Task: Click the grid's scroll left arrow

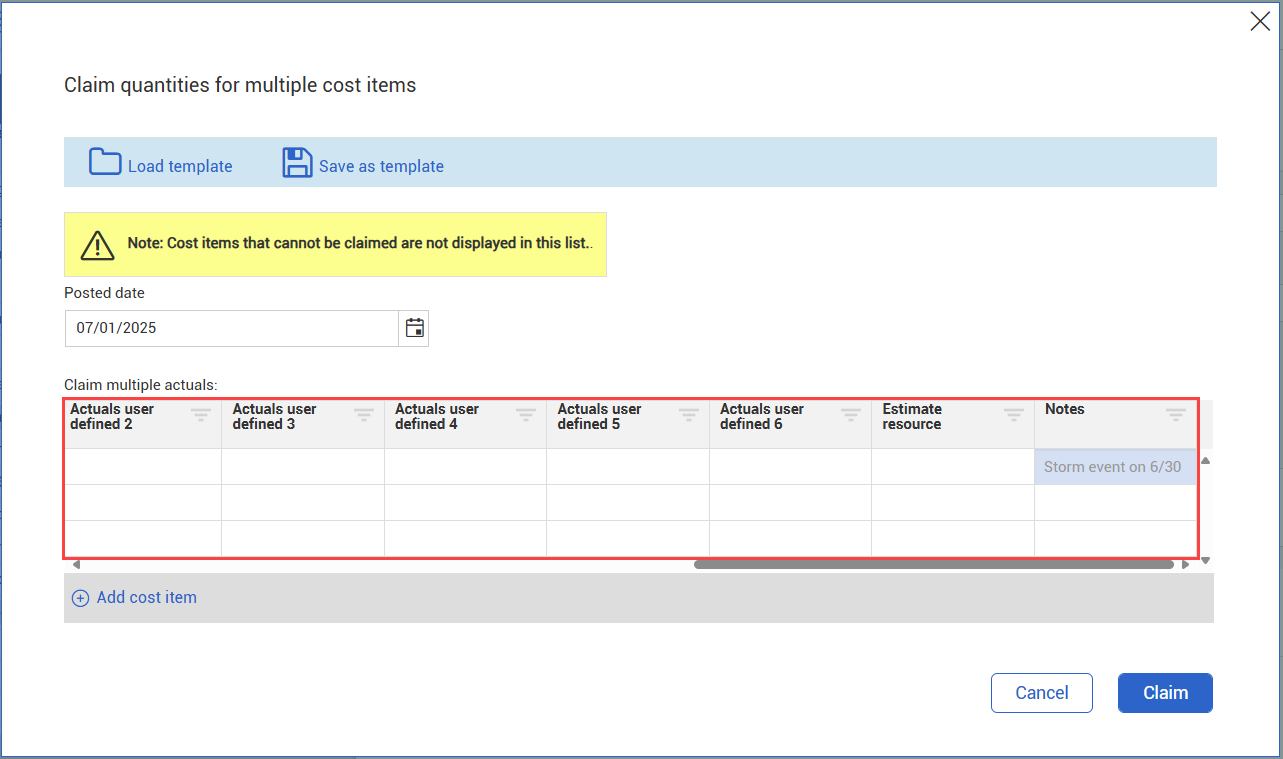Action: point(76,565)
